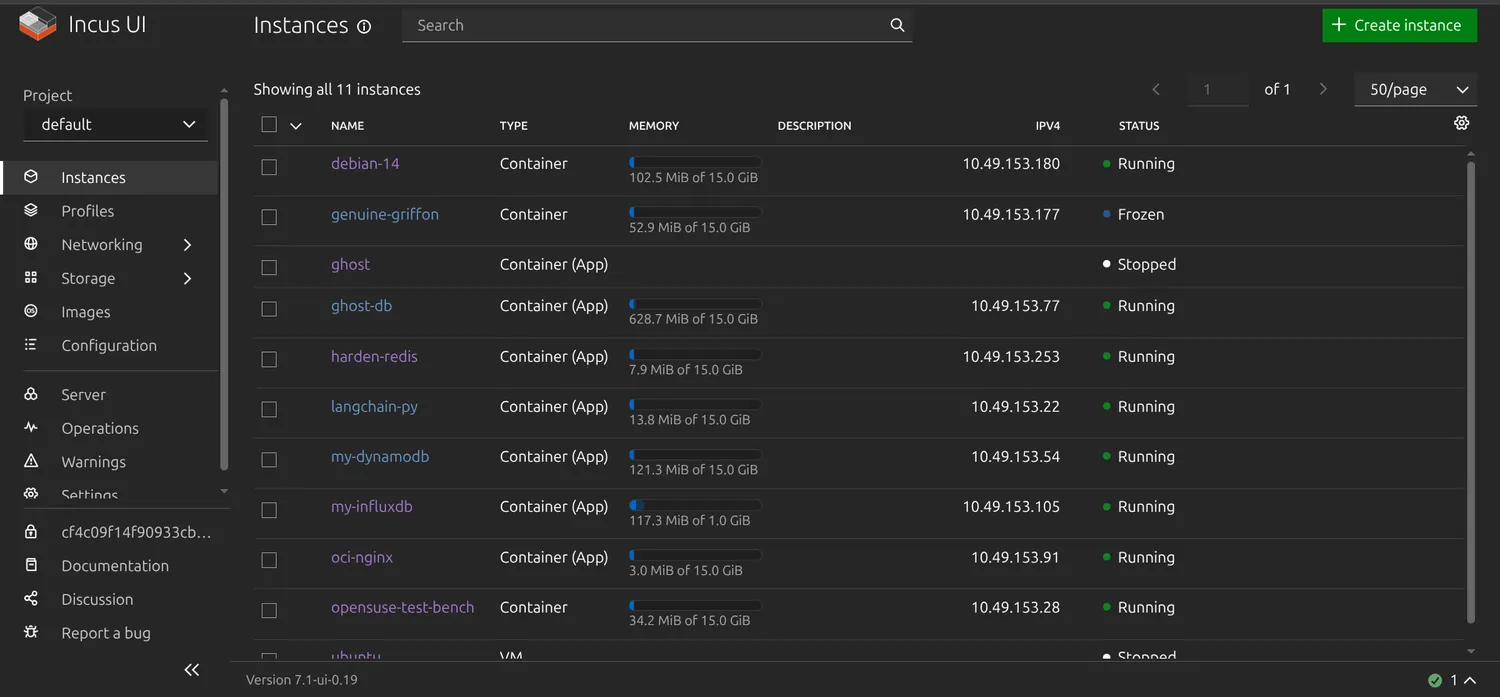Click the Frozen status of genuine-griffon
The image size is (1500, 697).
click(x=1141, y=214)
